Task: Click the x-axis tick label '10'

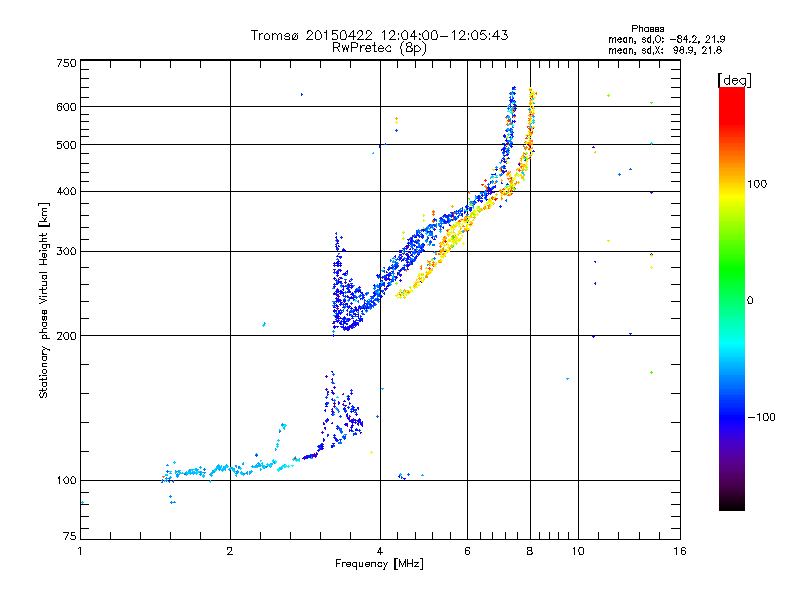Action: (x=578, y=551)
